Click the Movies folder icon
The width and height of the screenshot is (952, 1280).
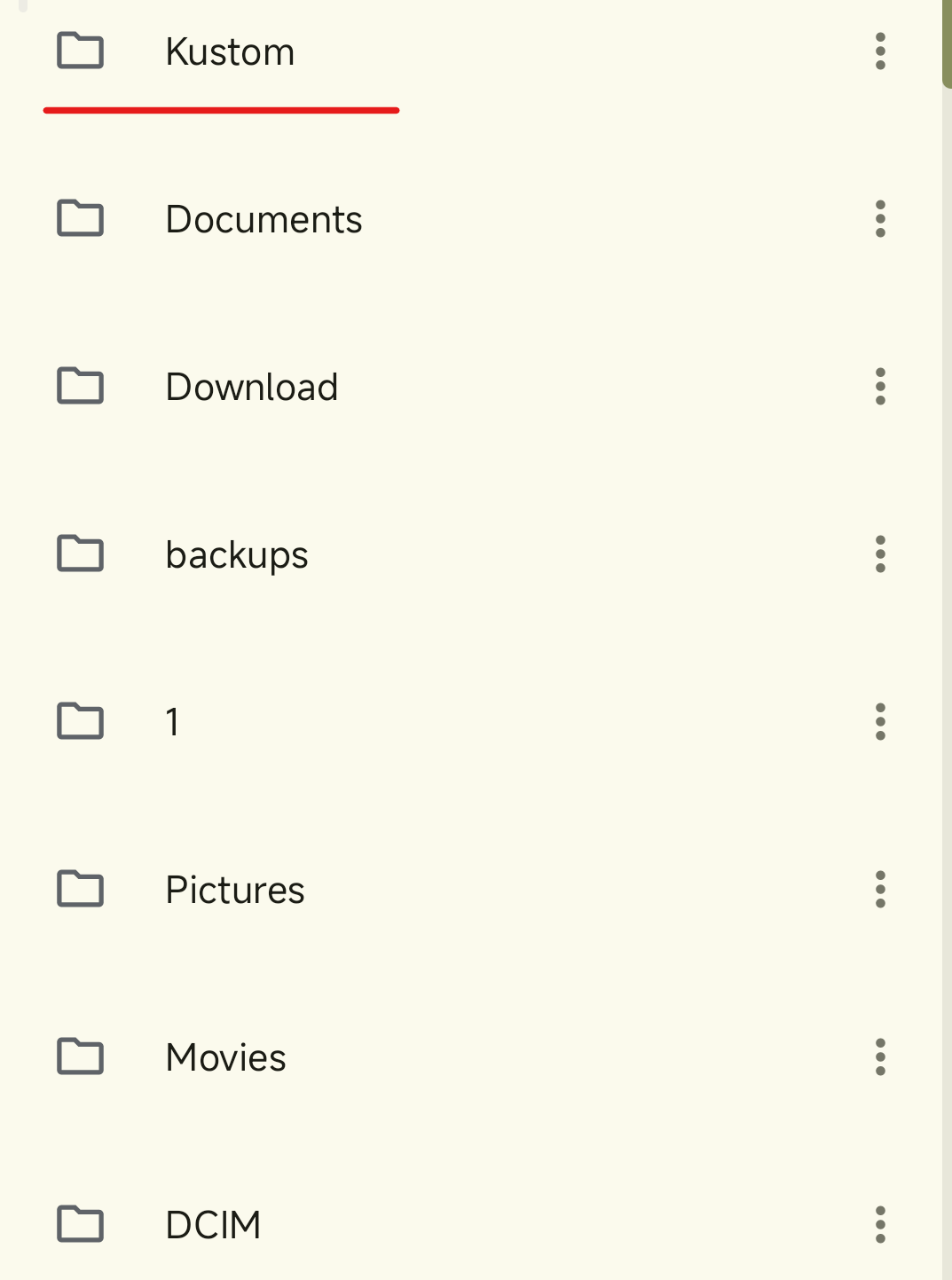[x=80, y=1056]
